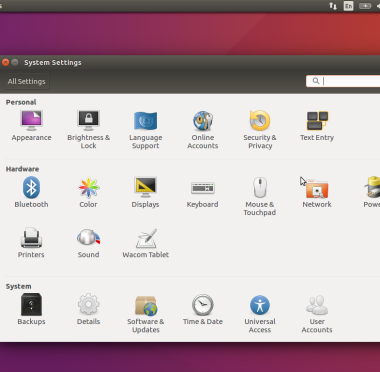The height and width of the screenshot is (372, 380).
Task: Open the En keyboard layout indicator
Action: click(348, 6)
